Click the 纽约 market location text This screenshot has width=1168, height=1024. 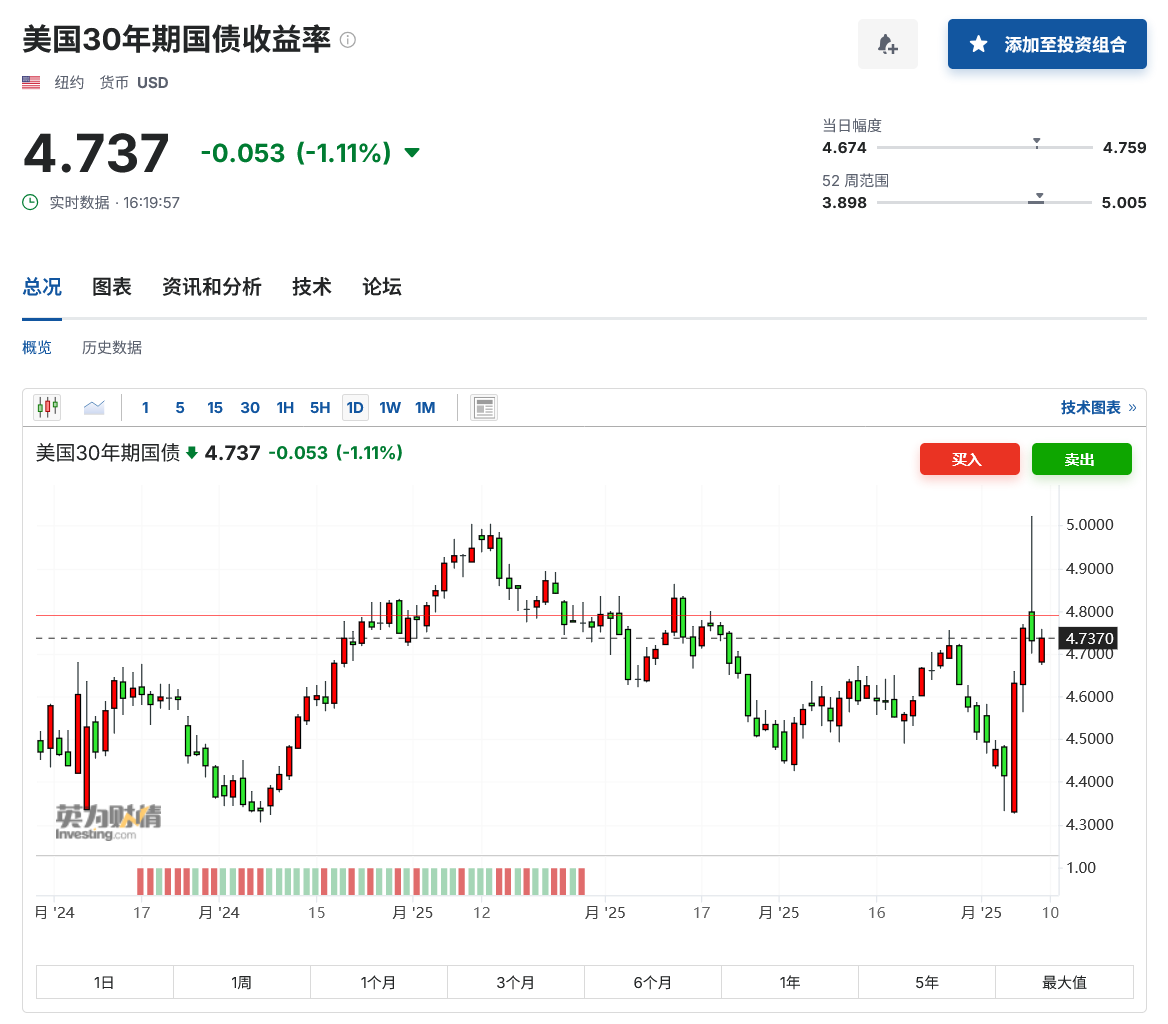(x=69, y=82)
